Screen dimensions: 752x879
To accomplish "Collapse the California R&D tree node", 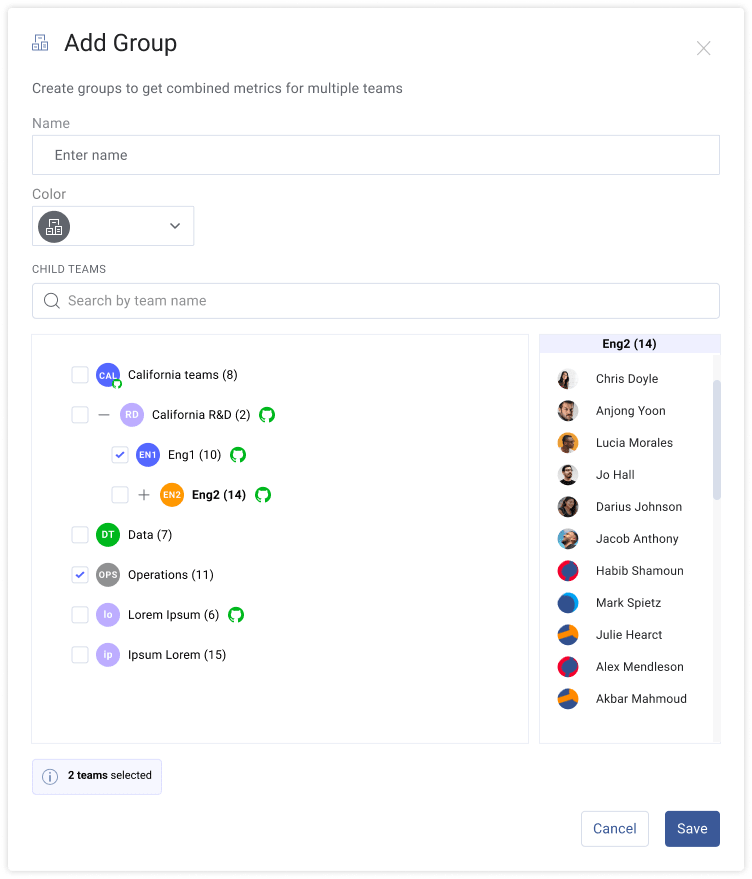I will (104, 415).
